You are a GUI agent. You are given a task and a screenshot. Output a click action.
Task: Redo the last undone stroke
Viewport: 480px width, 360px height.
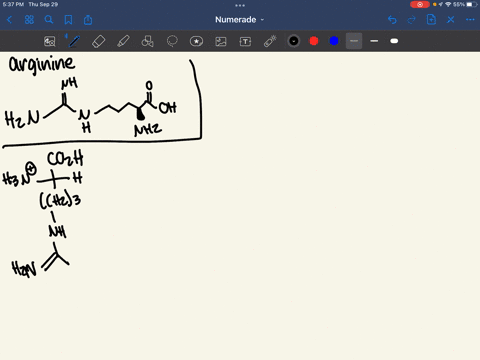412,20
